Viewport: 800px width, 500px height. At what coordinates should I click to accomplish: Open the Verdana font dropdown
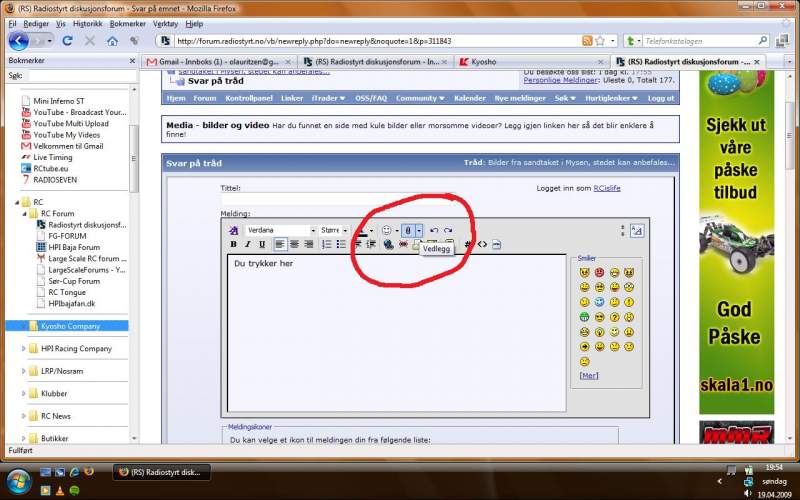tap(280, 230)
